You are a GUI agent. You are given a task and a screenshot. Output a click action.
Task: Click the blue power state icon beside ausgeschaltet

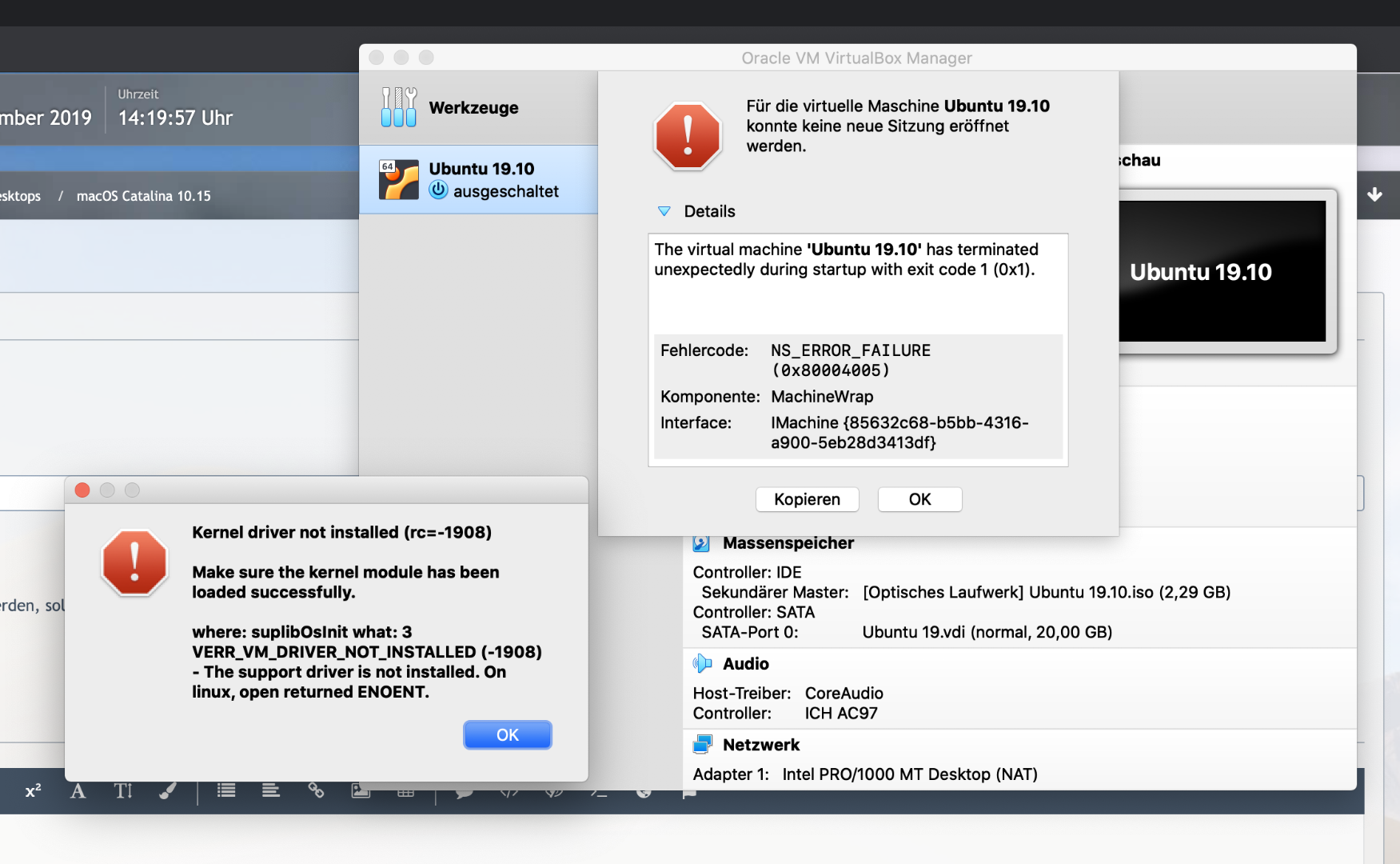point(438,190)
